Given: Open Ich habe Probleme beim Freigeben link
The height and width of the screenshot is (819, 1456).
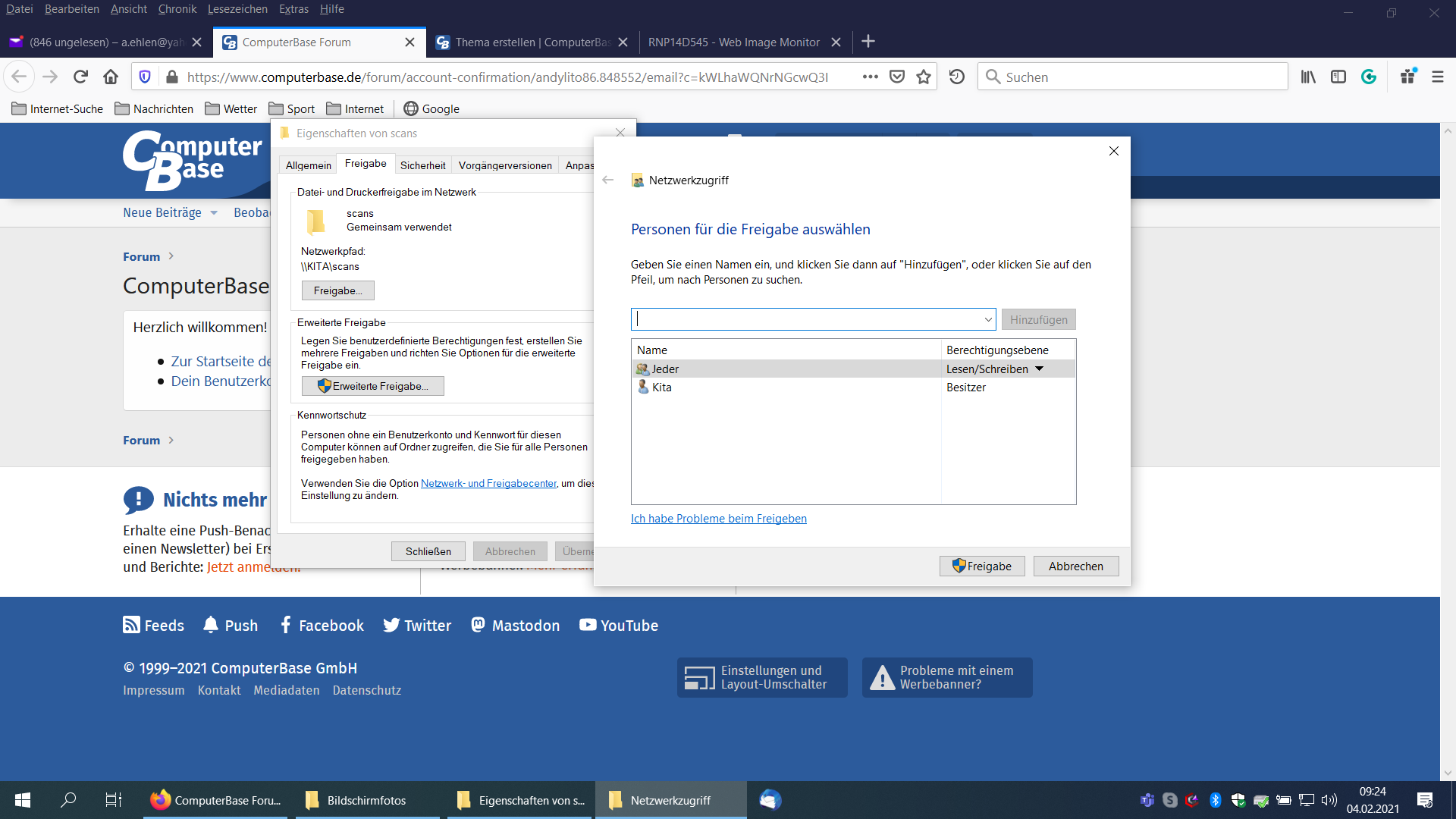Looking at the screenshot, I should click(x=718, y=519).
